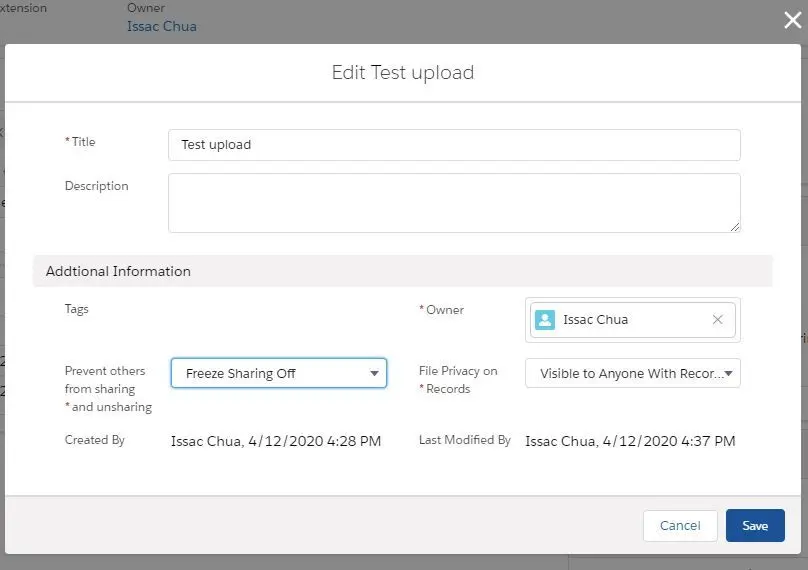Click the Description text area

tap(454, 203)
